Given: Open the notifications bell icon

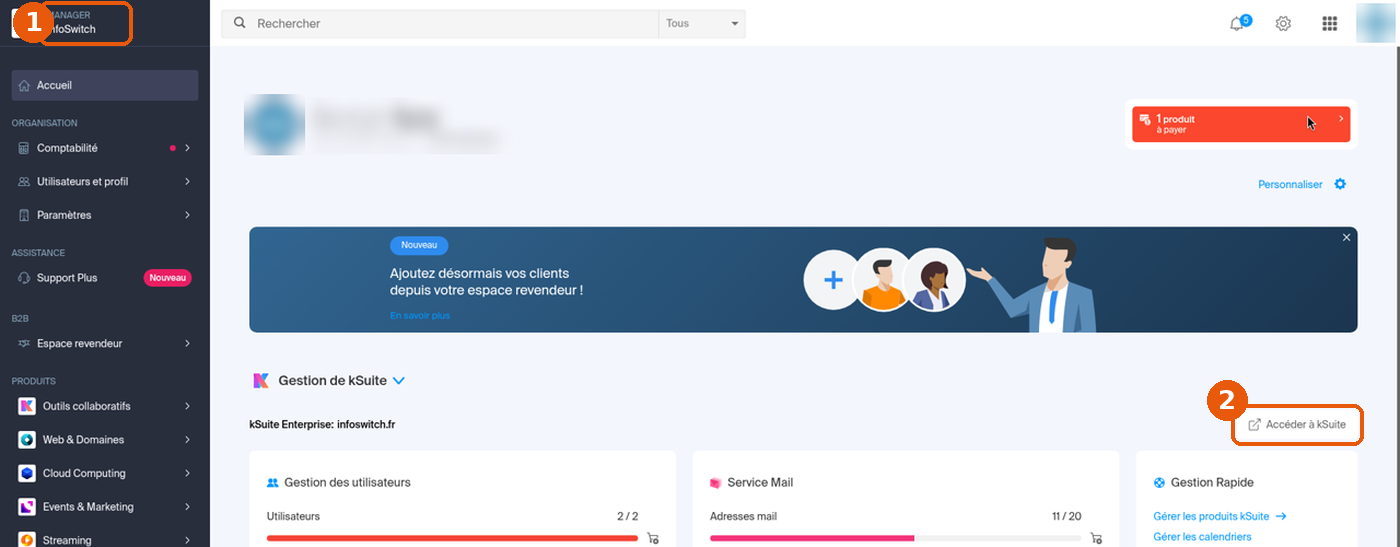Looking at the screenshot, I should pyautogui.click(x=1237, y=24).
